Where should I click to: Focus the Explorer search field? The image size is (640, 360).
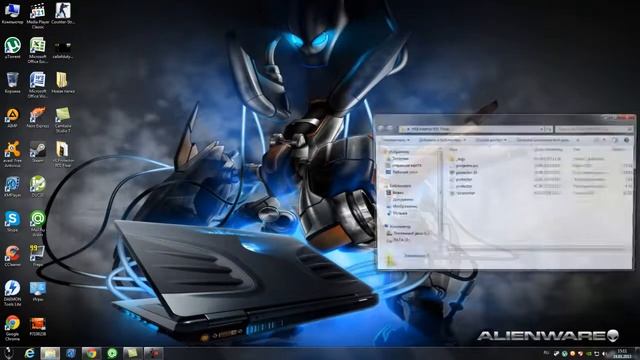[594, 129]
